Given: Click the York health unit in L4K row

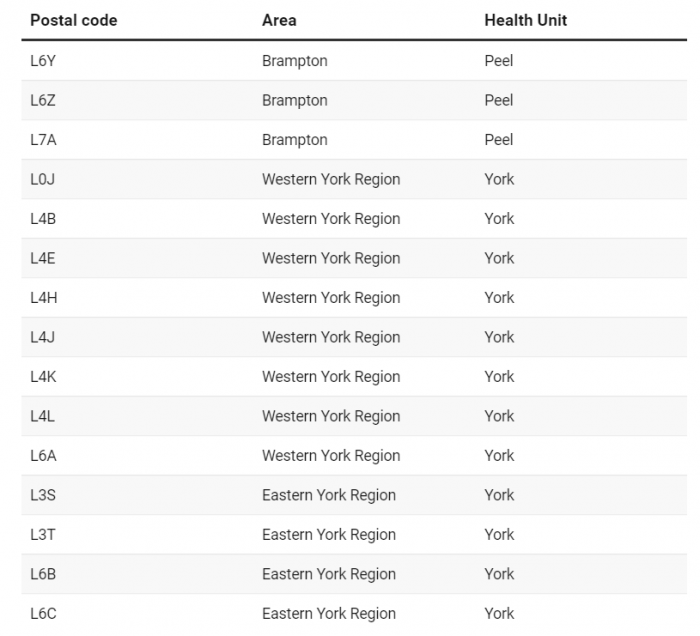Looking at the screenshot, I should tap(499, 377).
